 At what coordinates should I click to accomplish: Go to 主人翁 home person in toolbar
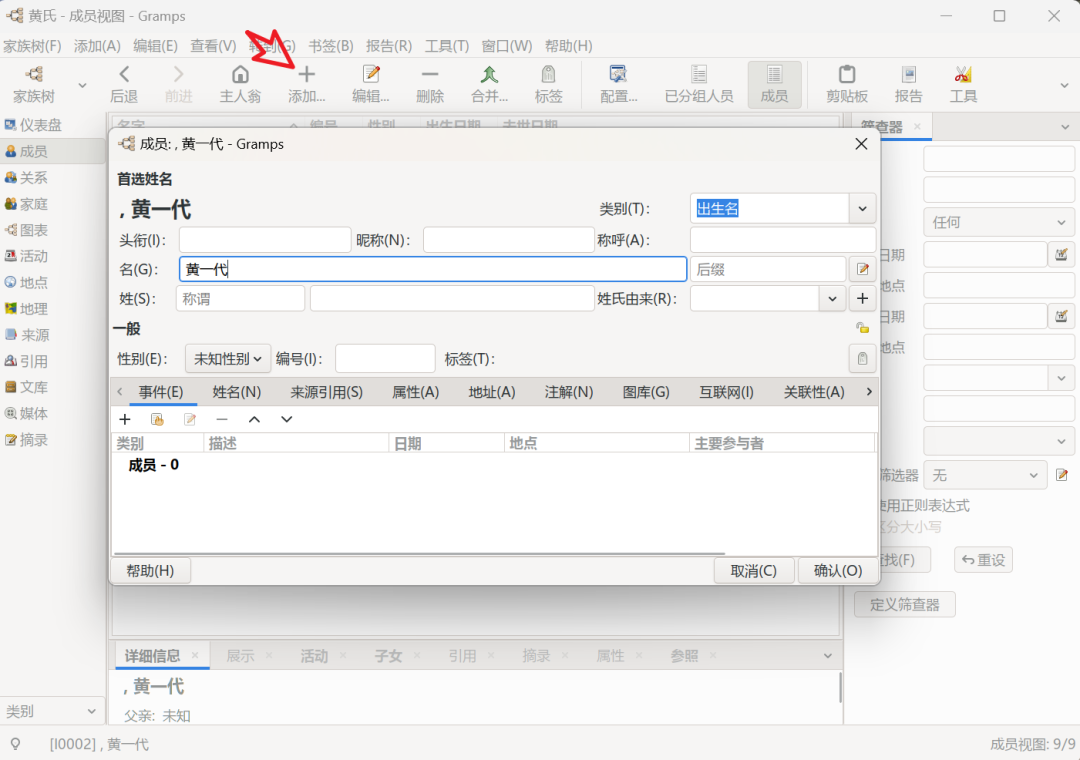point(240,84)
